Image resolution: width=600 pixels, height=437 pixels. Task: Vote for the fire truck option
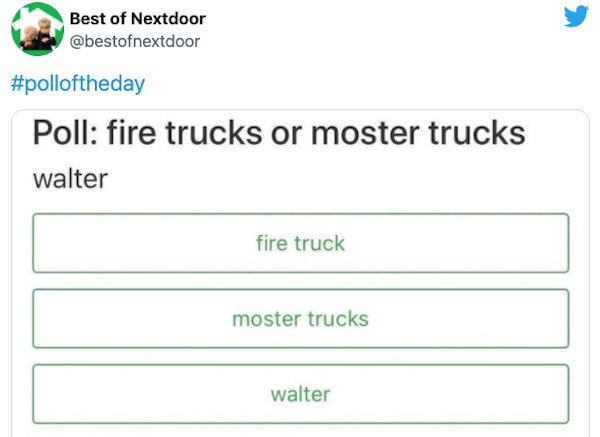coord(301,243)
